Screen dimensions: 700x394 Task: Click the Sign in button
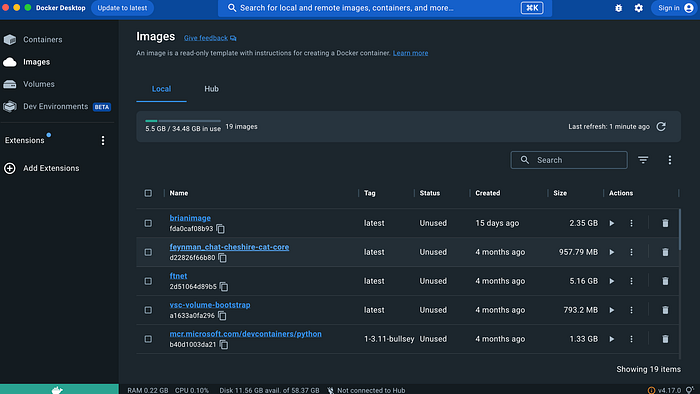coord(674,8)
